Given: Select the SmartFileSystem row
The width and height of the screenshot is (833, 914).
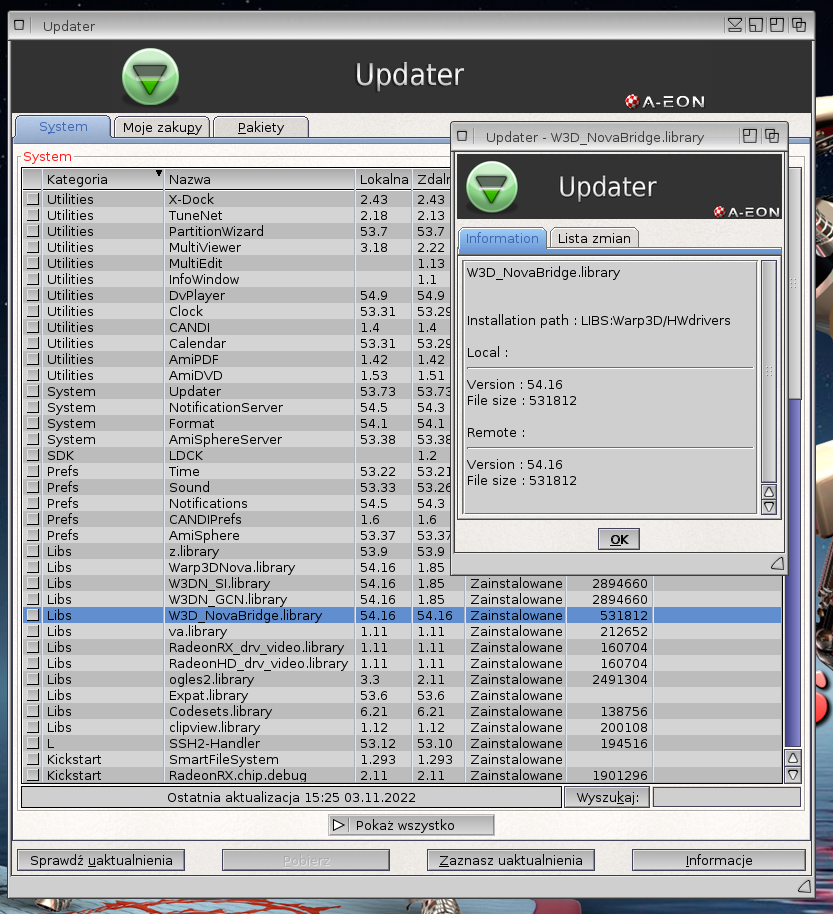Looking at the screenshot, I should click(x=402, y=759).
